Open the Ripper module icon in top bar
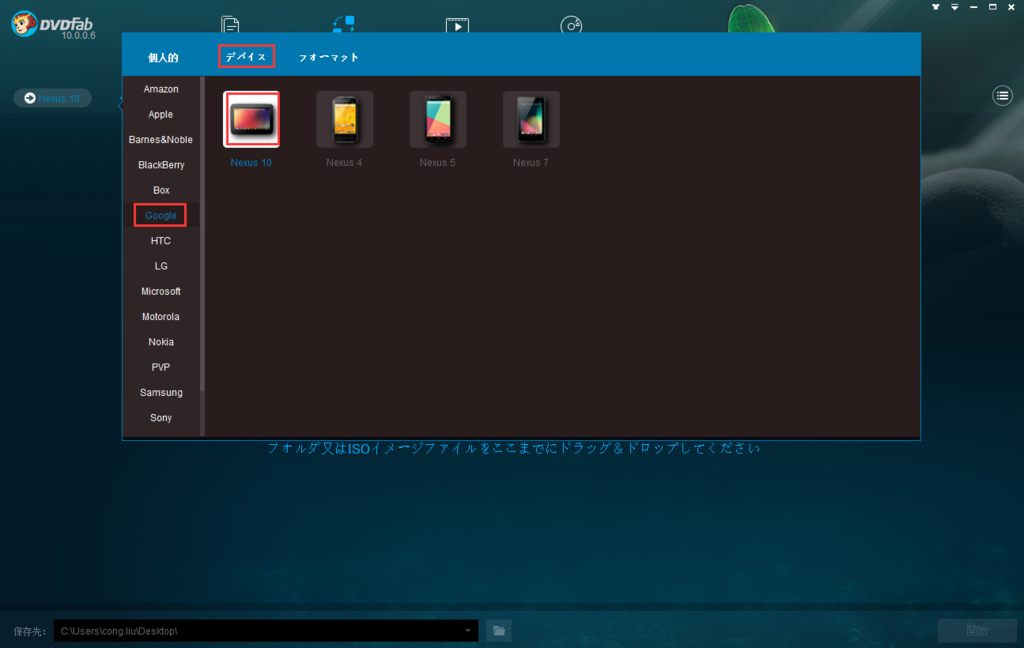The width and height of the screenshot is (1024, 648). tap(344, 24)
